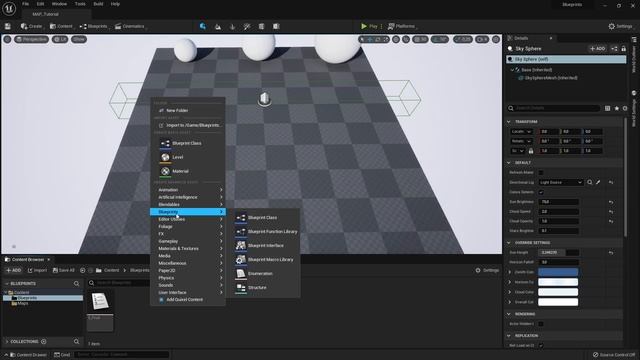The width and height of the screenshot is (640, 360).
Task: Toggle the favorites star filter in Details
Action: (617, 108)
